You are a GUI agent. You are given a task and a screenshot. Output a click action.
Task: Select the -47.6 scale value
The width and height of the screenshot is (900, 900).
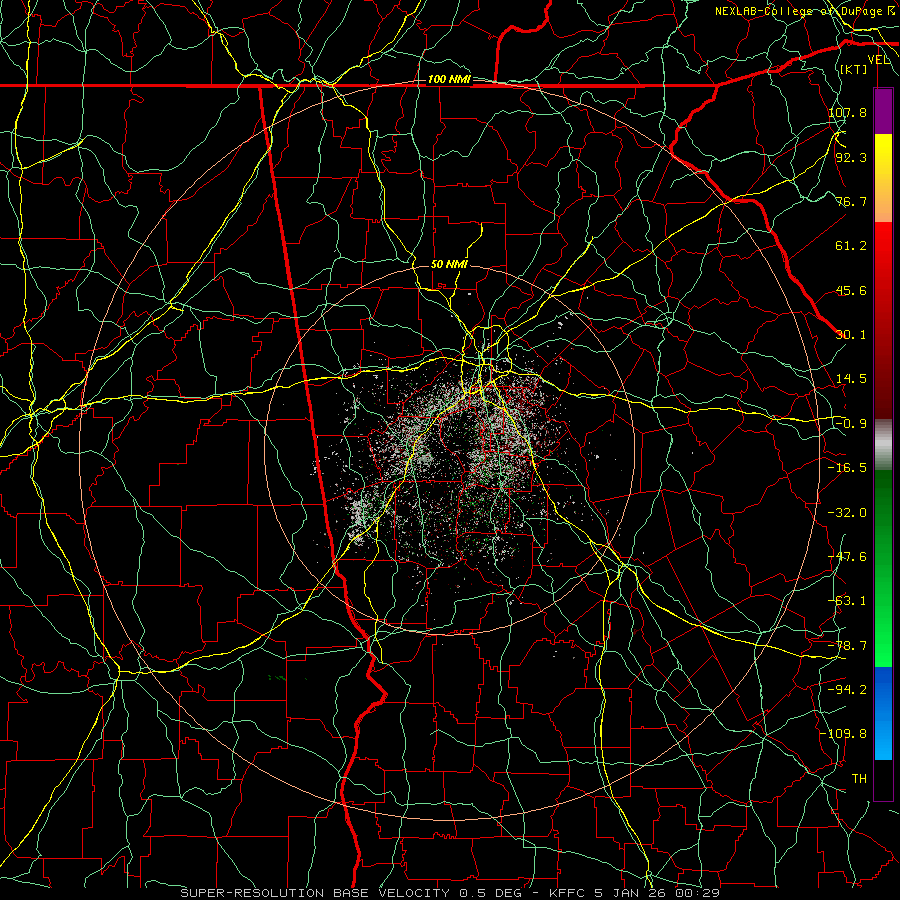(x=848, y=557)
